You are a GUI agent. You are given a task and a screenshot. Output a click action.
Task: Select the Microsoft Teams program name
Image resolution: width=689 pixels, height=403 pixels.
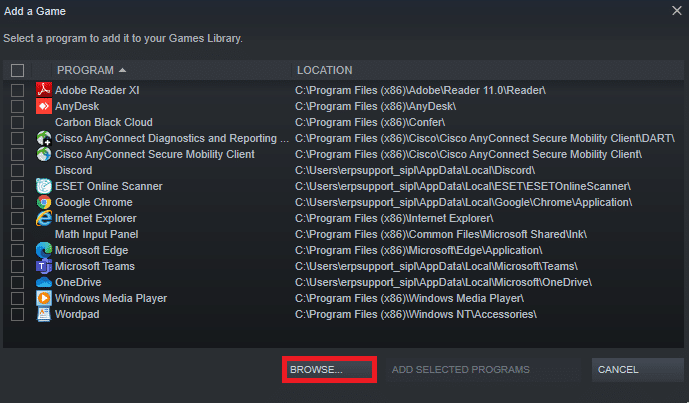[x=94, y=266]
